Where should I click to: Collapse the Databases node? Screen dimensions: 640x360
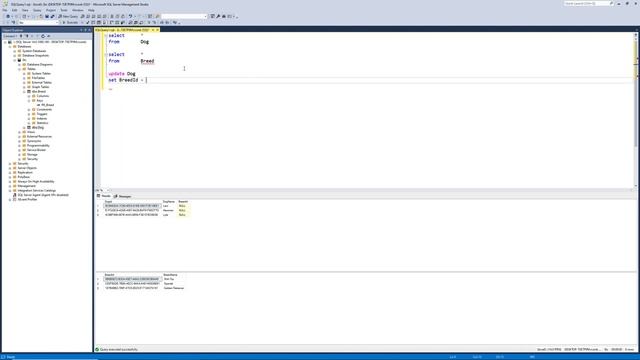point(10,47)
